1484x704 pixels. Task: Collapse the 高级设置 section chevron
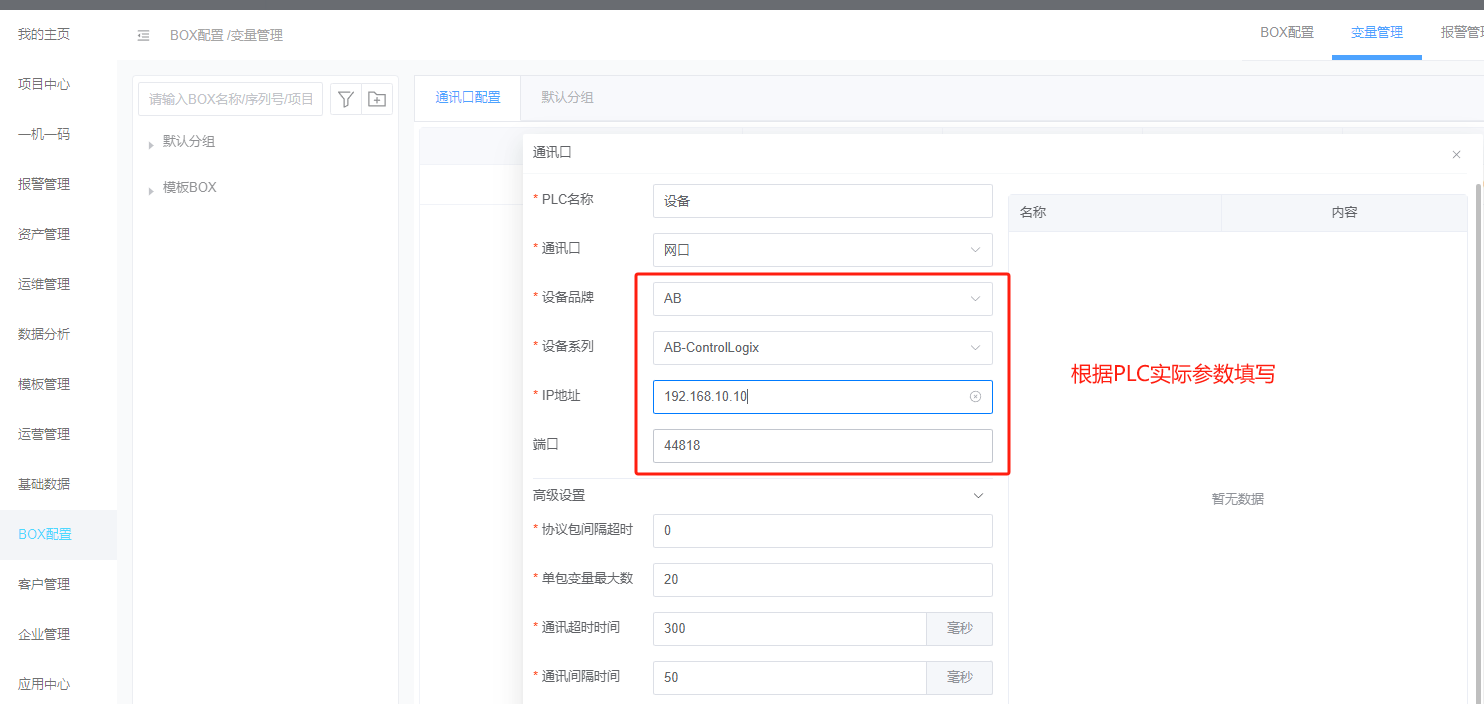[x=978, y=495]
